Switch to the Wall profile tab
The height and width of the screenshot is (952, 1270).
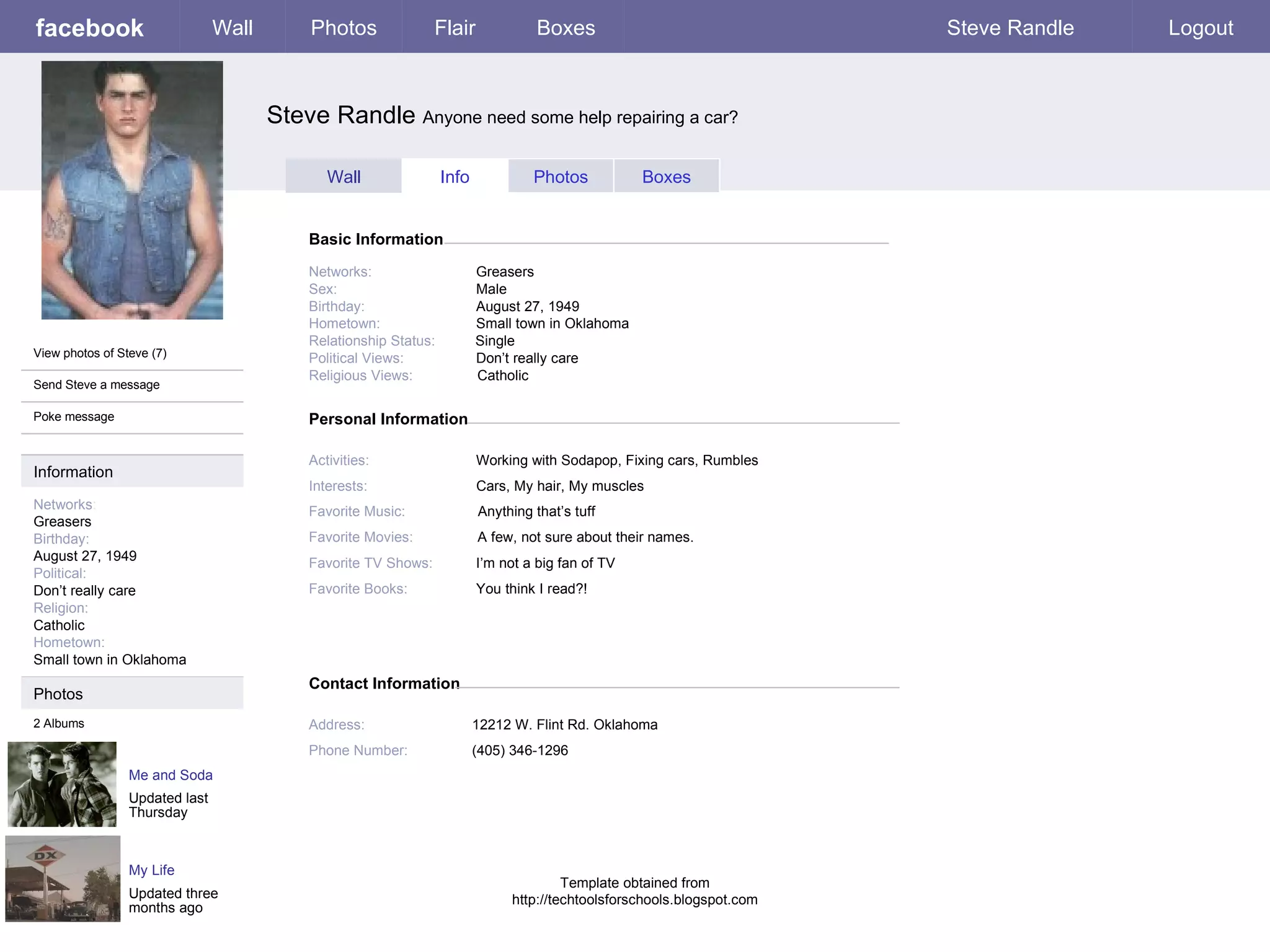click(x=344, y=177)
